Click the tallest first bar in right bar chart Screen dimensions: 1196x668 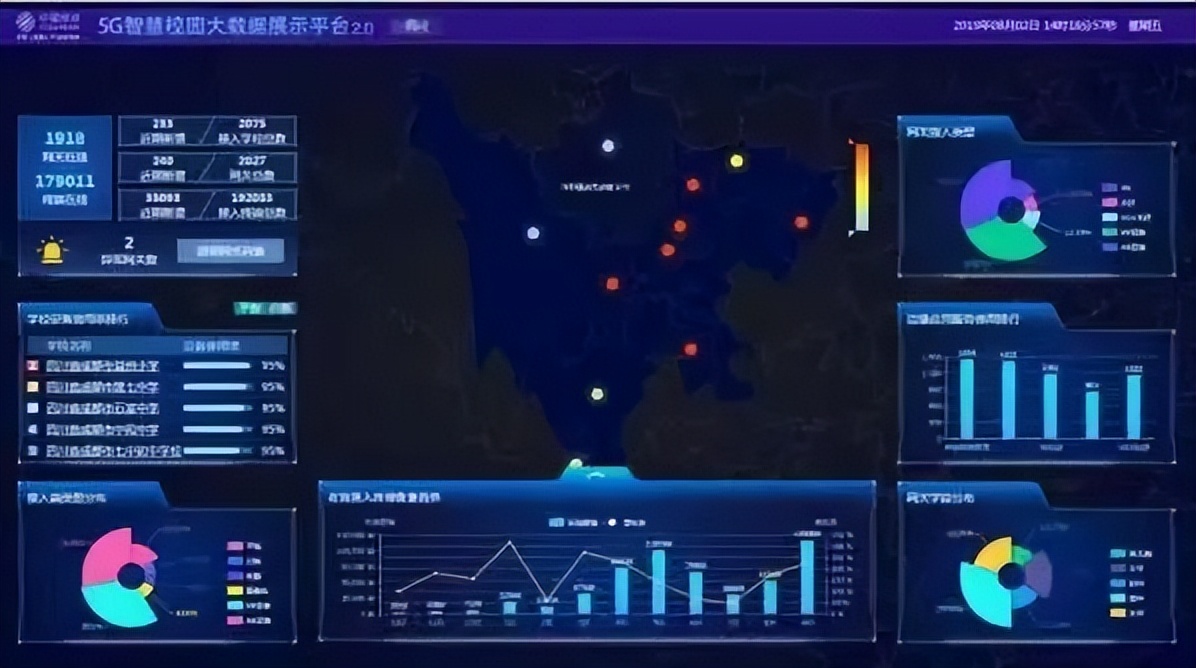pyautogui.click(x=966, y=399)
